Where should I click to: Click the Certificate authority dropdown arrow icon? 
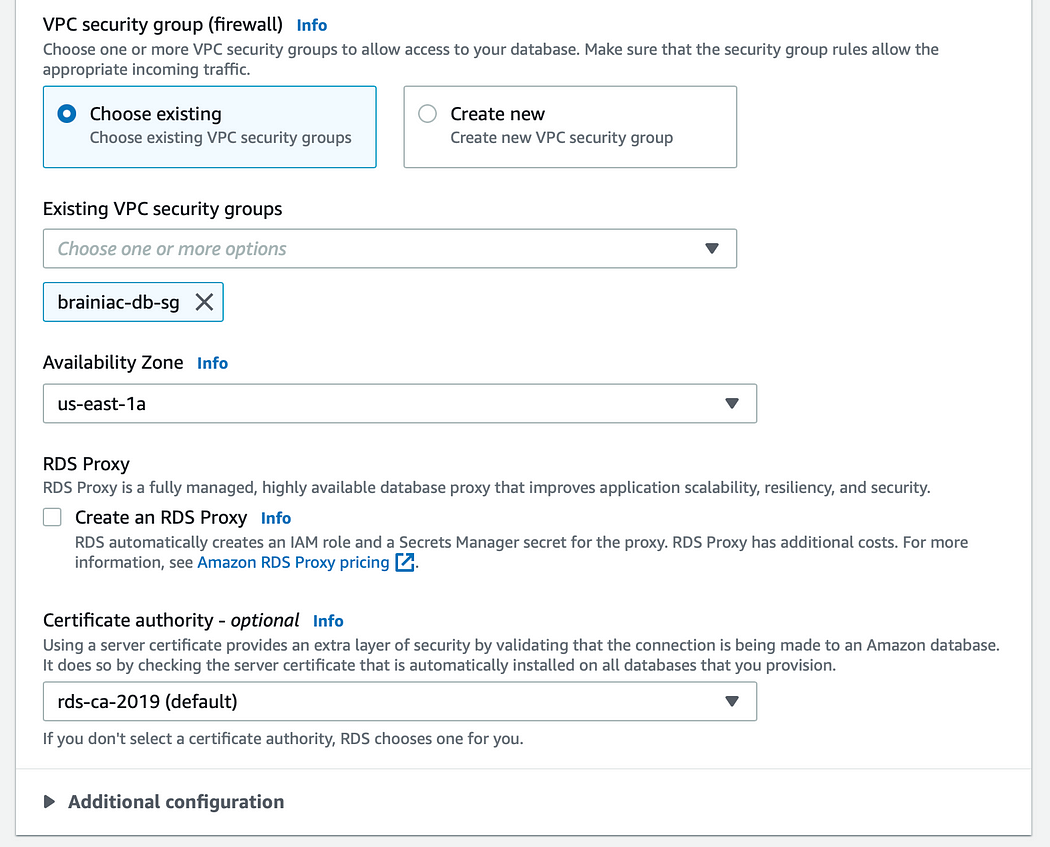pos(732,701)
